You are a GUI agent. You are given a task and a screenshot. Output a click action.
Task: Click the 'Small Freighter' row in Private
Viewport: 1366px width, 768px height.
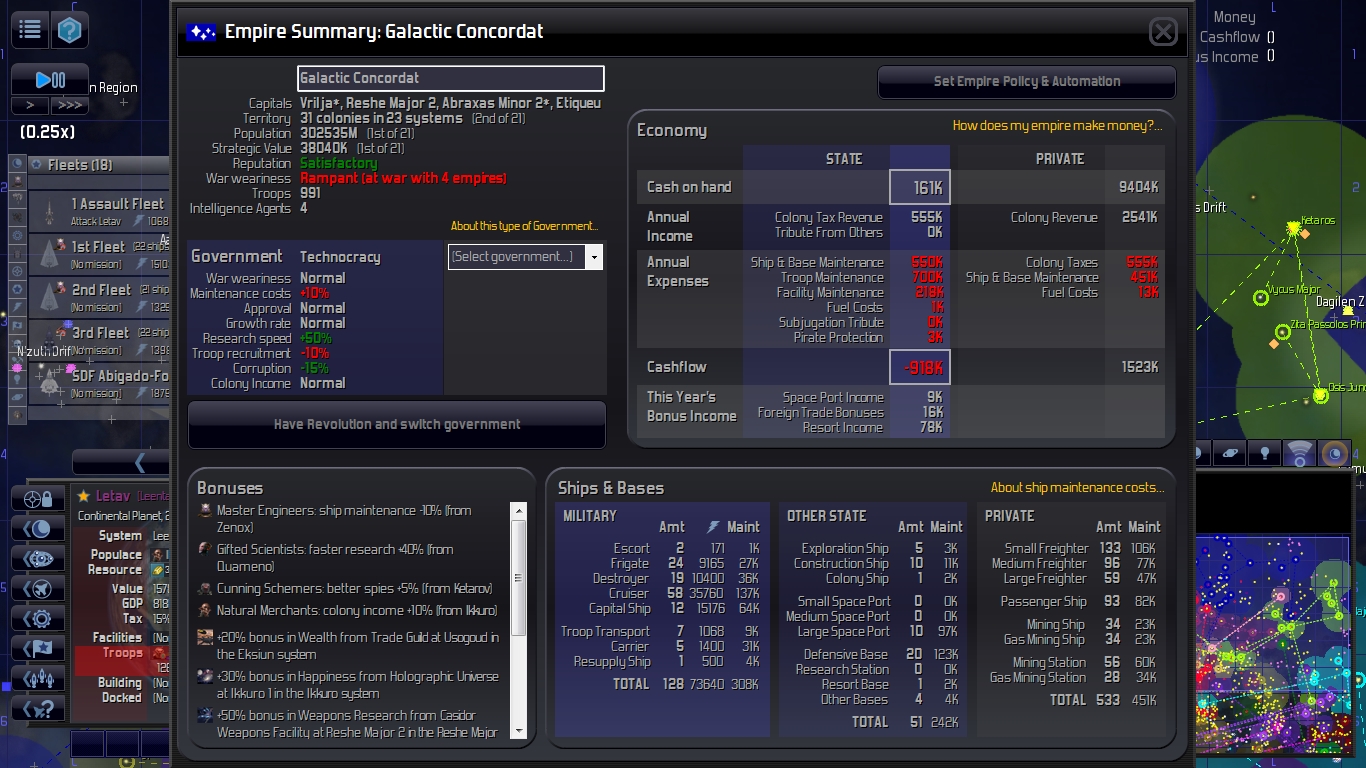(x=1071, y=548)
